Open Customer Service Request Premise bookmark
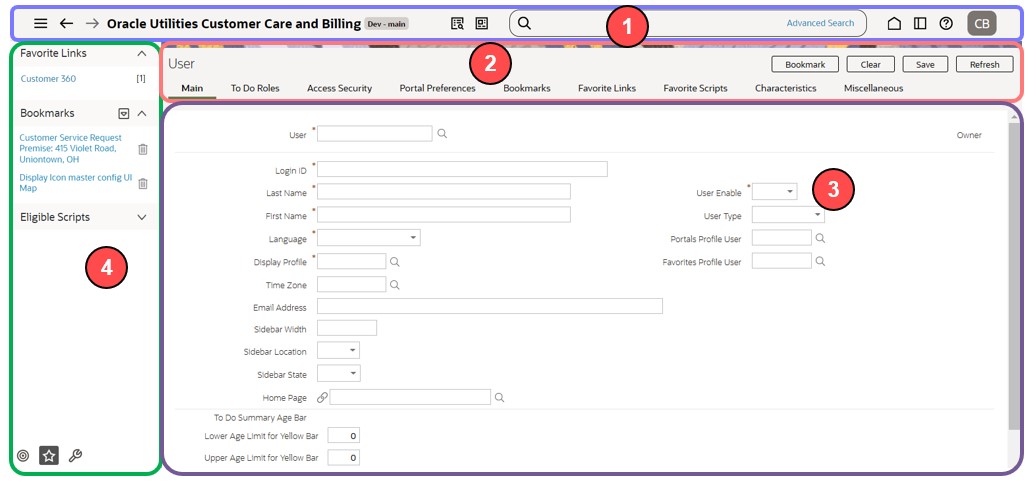Image resolution: width=1031 pixels, height=482 pixels. (71, 149)
